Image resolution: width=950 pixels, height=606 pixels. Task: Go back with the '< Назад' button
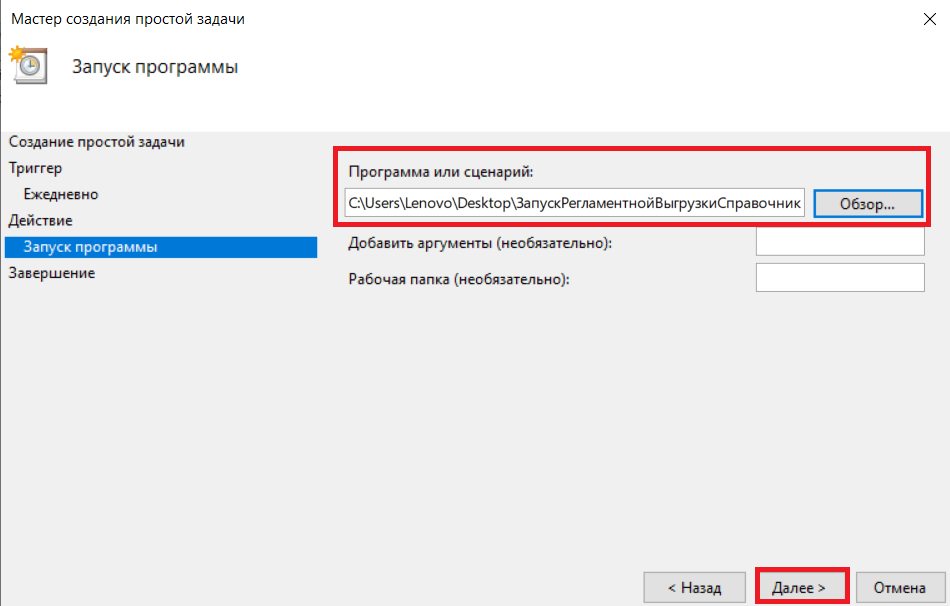coord(694,587)
